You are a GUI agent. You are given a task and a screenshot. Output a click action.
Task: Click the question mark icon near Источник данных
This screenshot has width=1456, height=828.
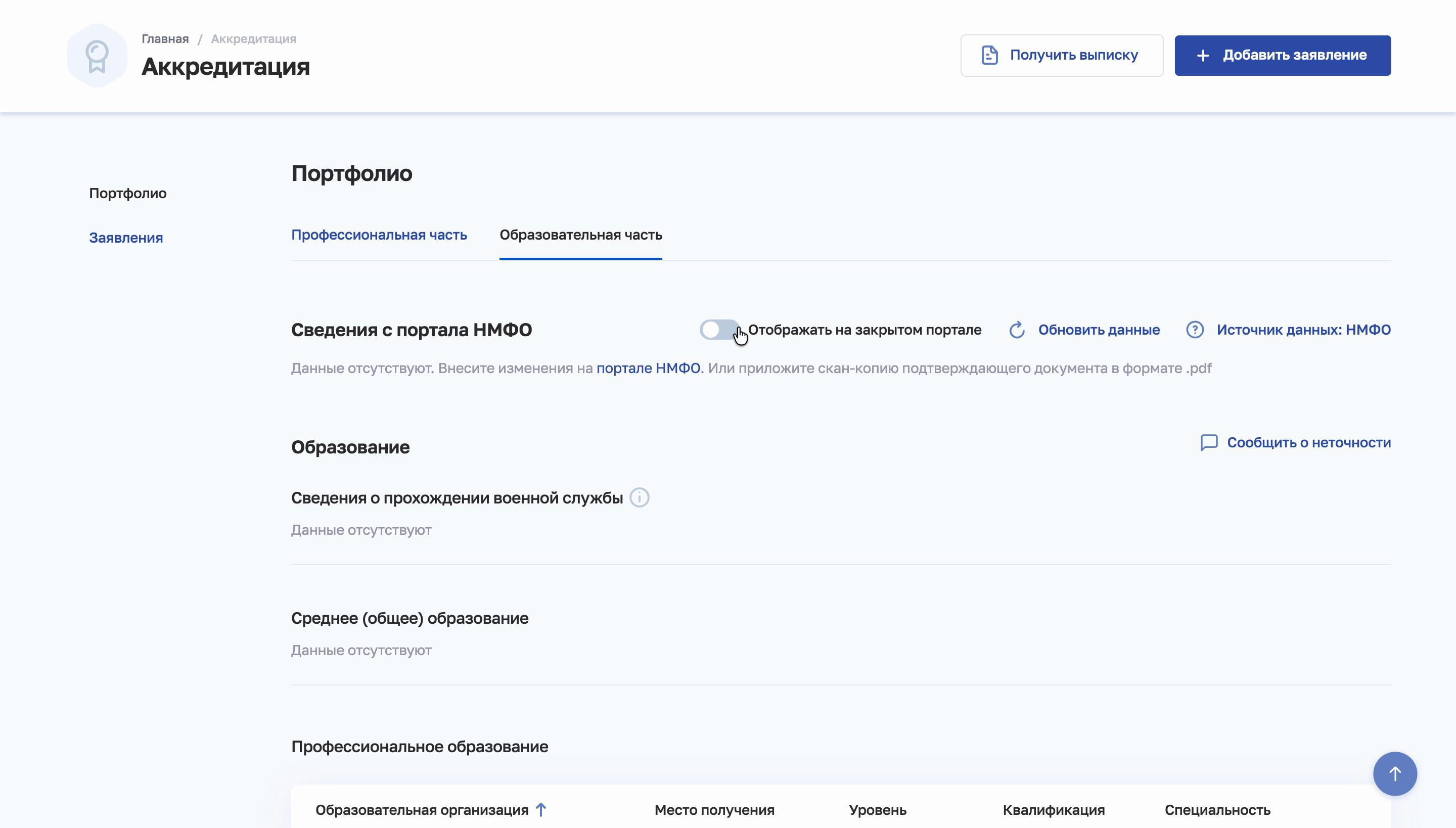pos(1195,330)
